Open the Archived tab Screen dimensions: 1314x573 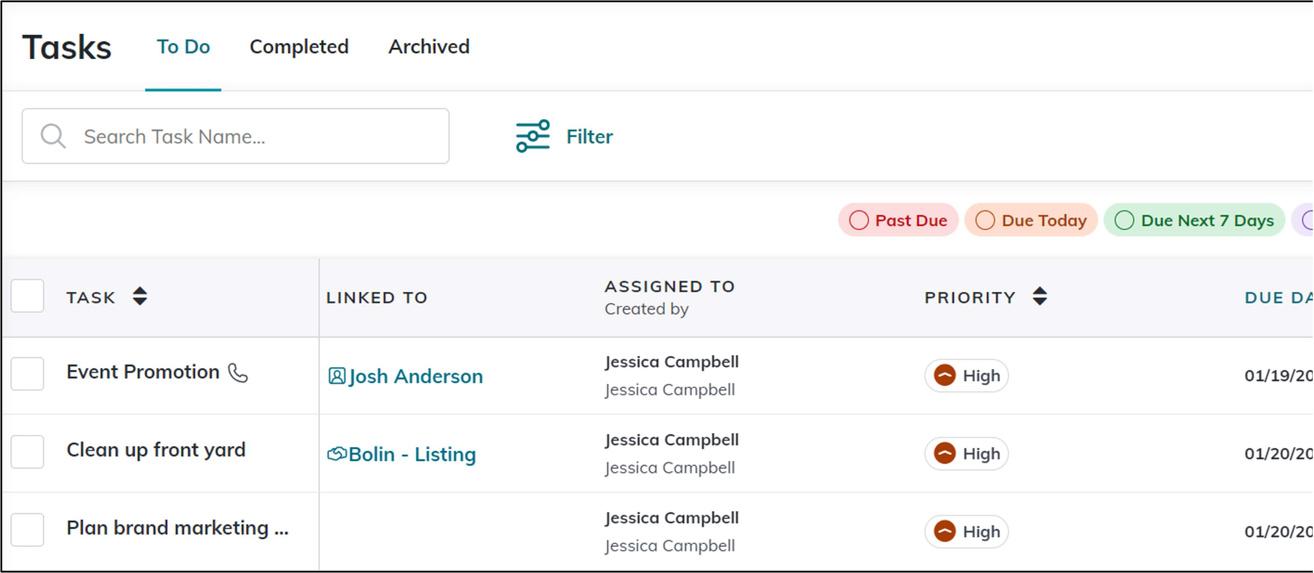coord(429,47)
